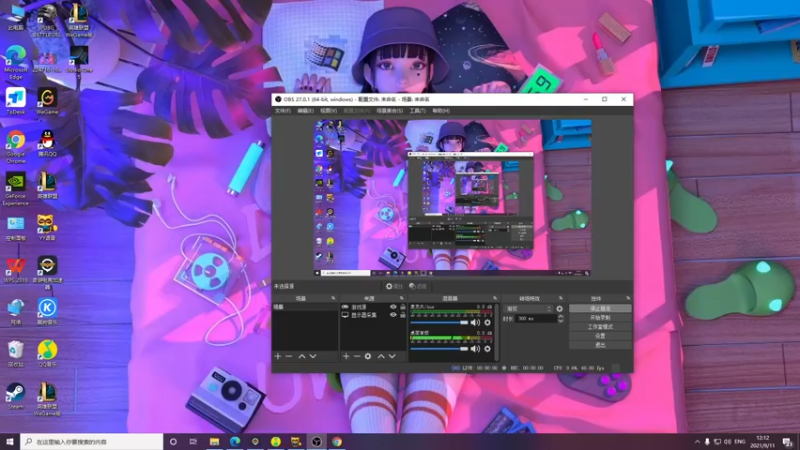Open the File menu in OBS
Screen dimensions: 800x450
tap(283, 111)
